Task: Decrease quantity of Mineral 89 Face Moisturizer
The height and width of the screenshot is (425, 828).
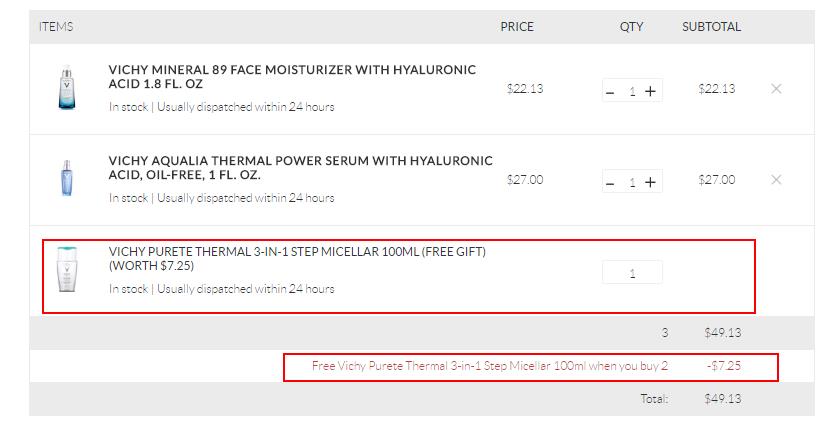Action: point(610,92)
